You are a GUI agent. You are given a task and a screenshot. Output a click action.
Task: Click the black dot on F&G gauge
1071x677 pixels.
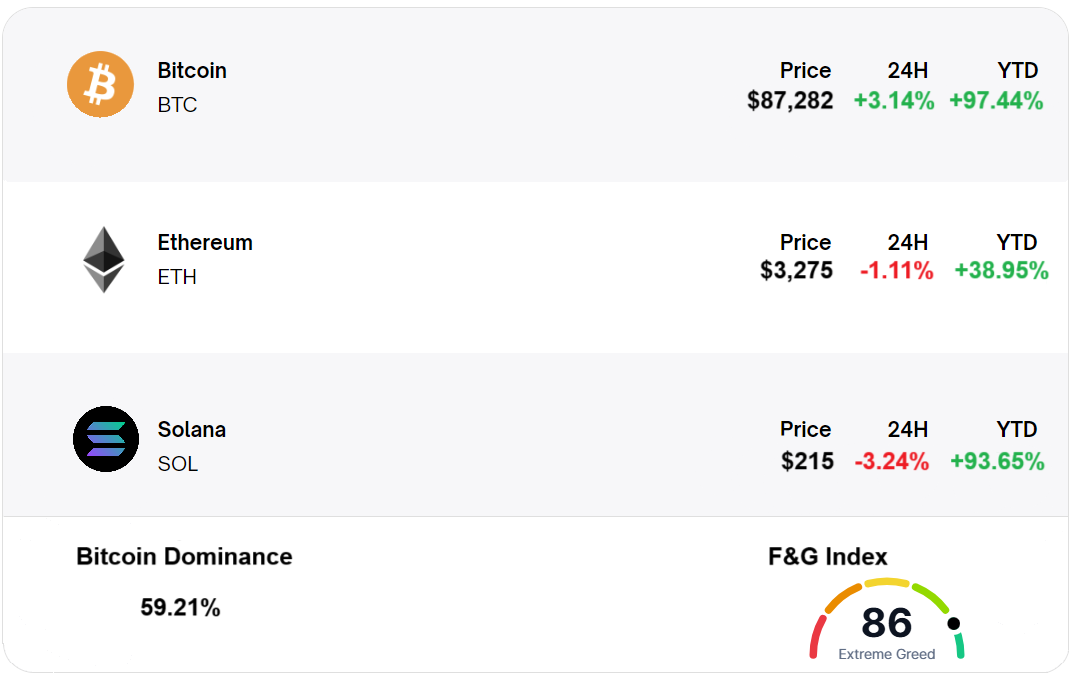954,624
